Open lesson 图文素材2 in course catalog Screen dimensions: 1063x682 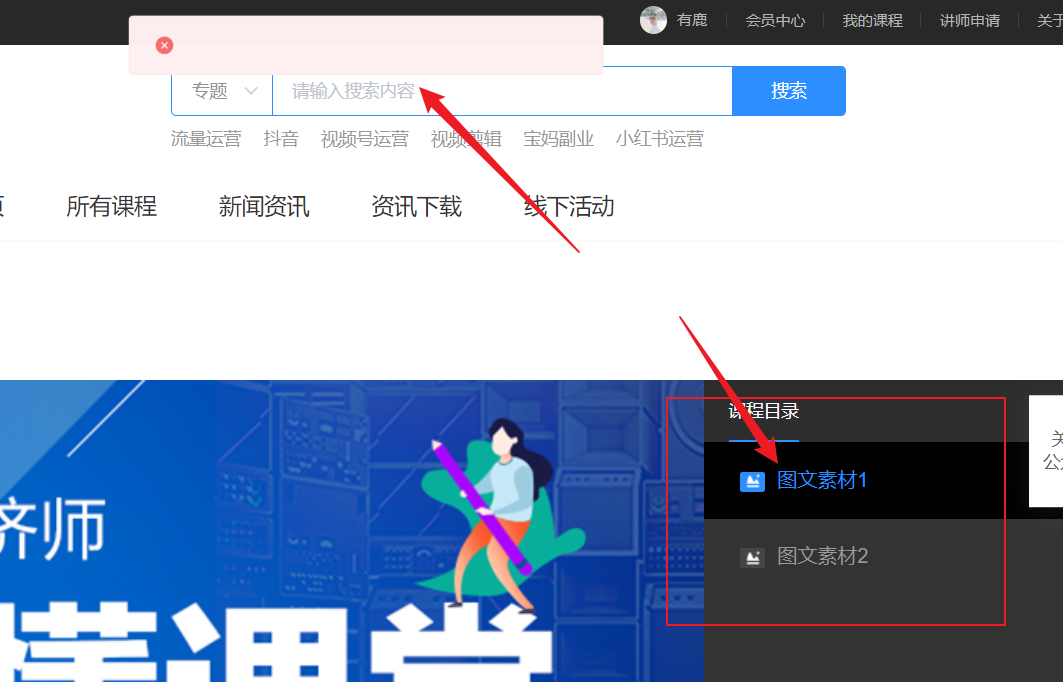point(822,557)
